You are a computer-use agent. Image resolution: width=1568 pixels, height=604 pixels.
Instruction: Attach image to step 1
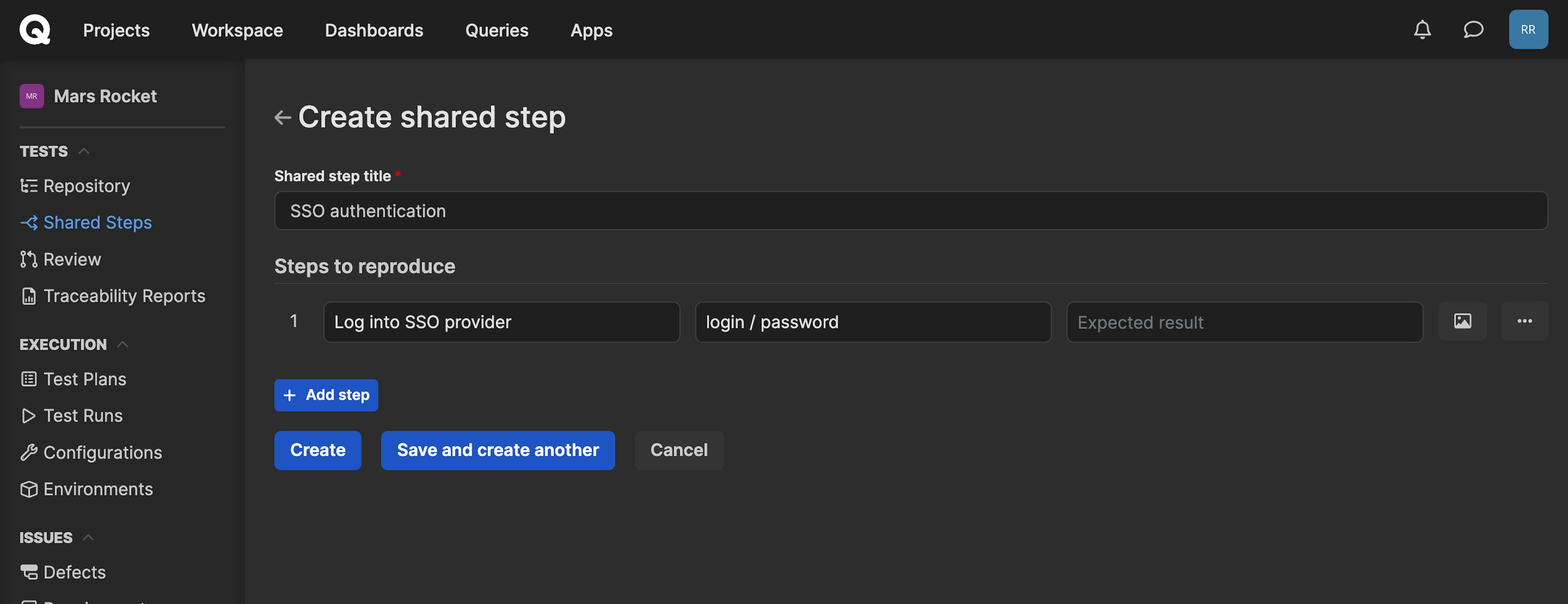click(1462, 321)
